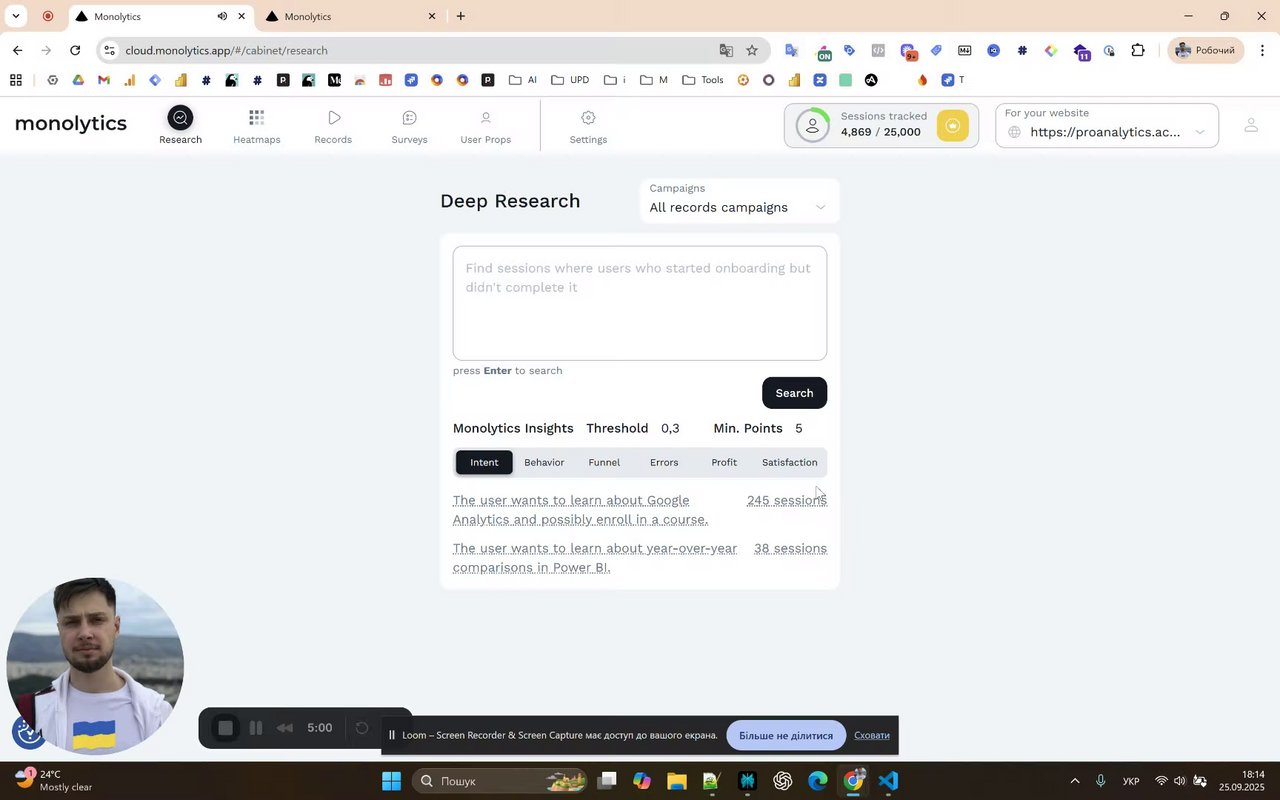The image size is (1280, 800).
Task: Open the UPD bookmarks folder
Action: (x=570, y=80)
